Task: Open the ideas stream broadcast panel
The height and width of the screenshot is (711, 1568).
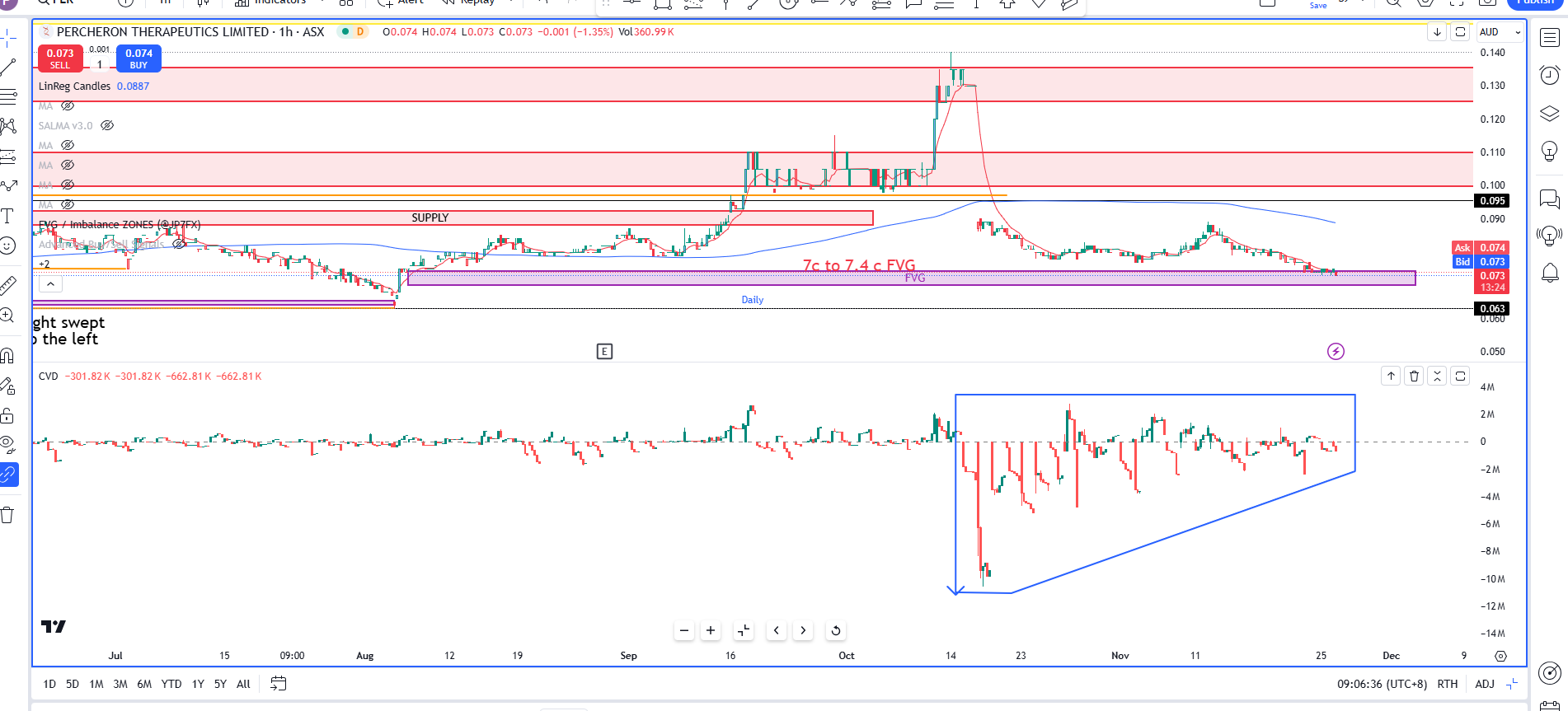Action: [x=1550, y=236]
